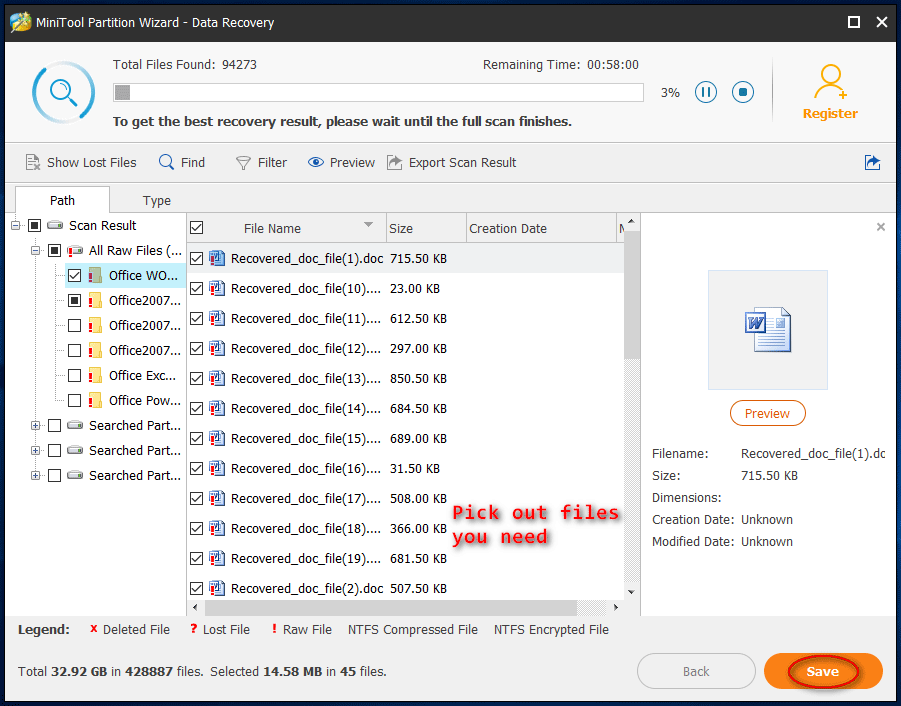Click the orange Save button

point(822,672)
